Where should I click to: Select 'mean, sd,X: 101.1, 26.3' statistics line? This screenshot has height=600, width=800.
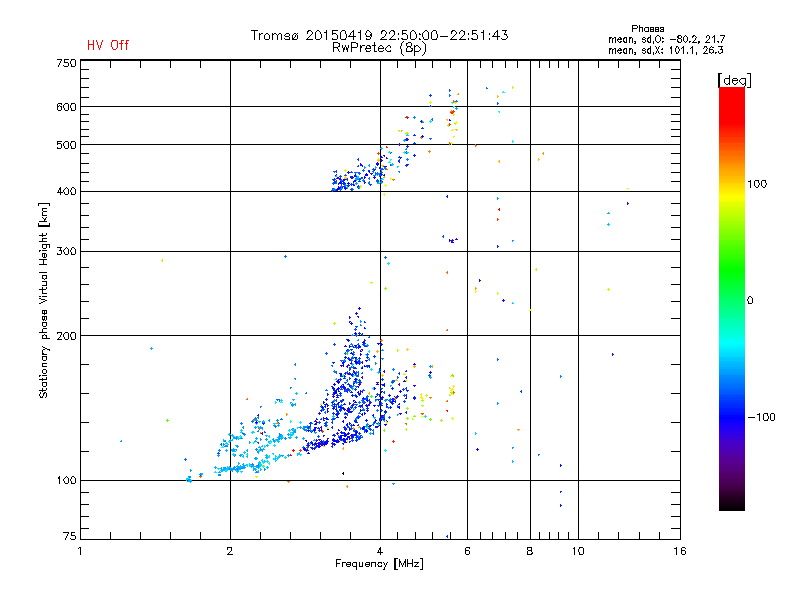pos(665,50)
